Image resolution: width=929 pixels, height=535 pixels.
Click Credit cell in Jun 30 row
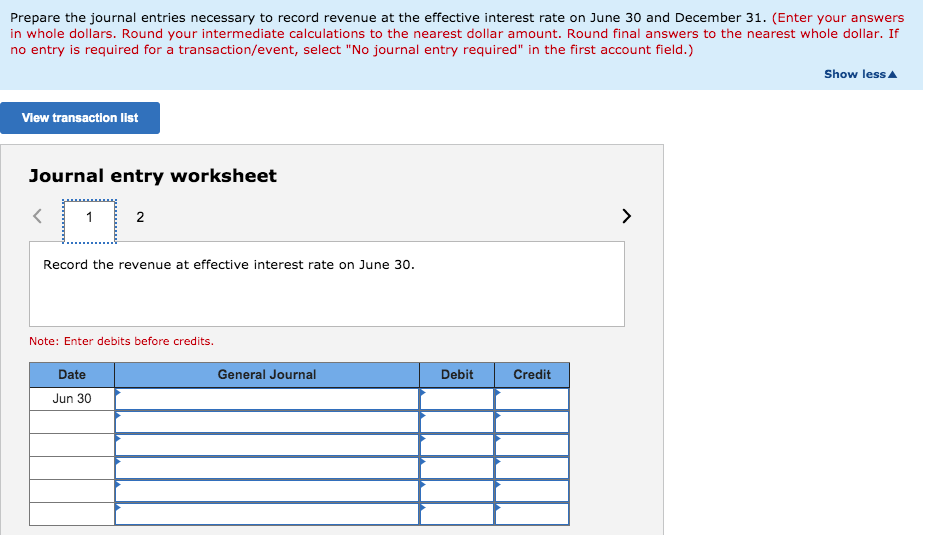coord(532,399)
